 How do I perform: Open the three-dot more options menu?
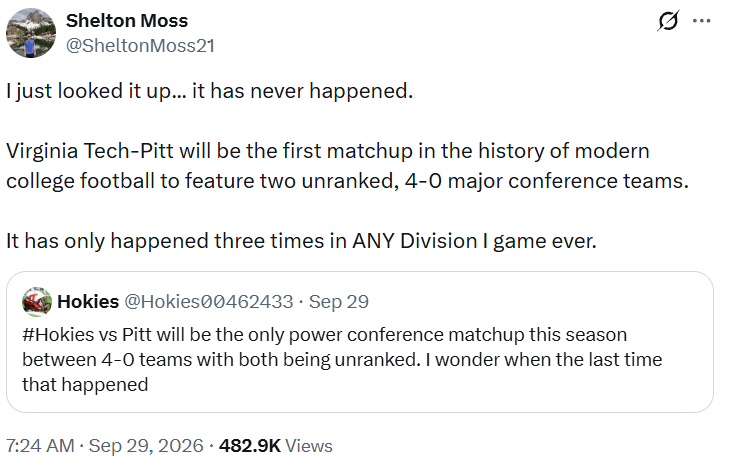pyautogui.click(x=702, y=21)
